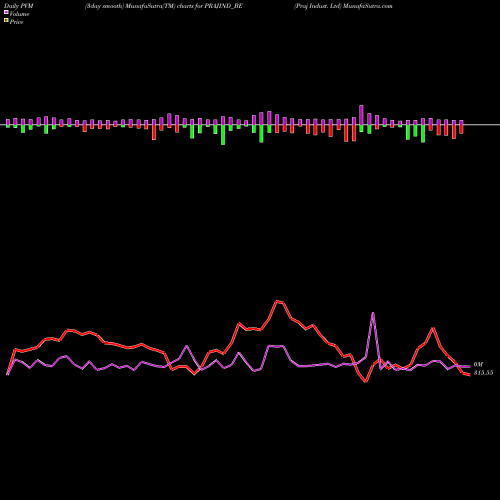The image size is (500, 500).
Task: Select the Volume legend label
Action: [19, 14]
